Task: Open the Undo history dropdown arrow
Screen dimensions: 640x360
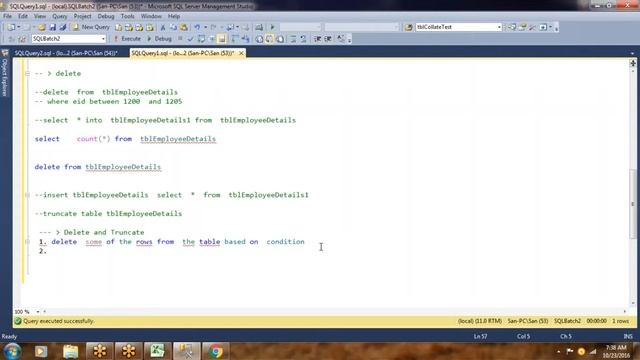Action: click(205, 27)
